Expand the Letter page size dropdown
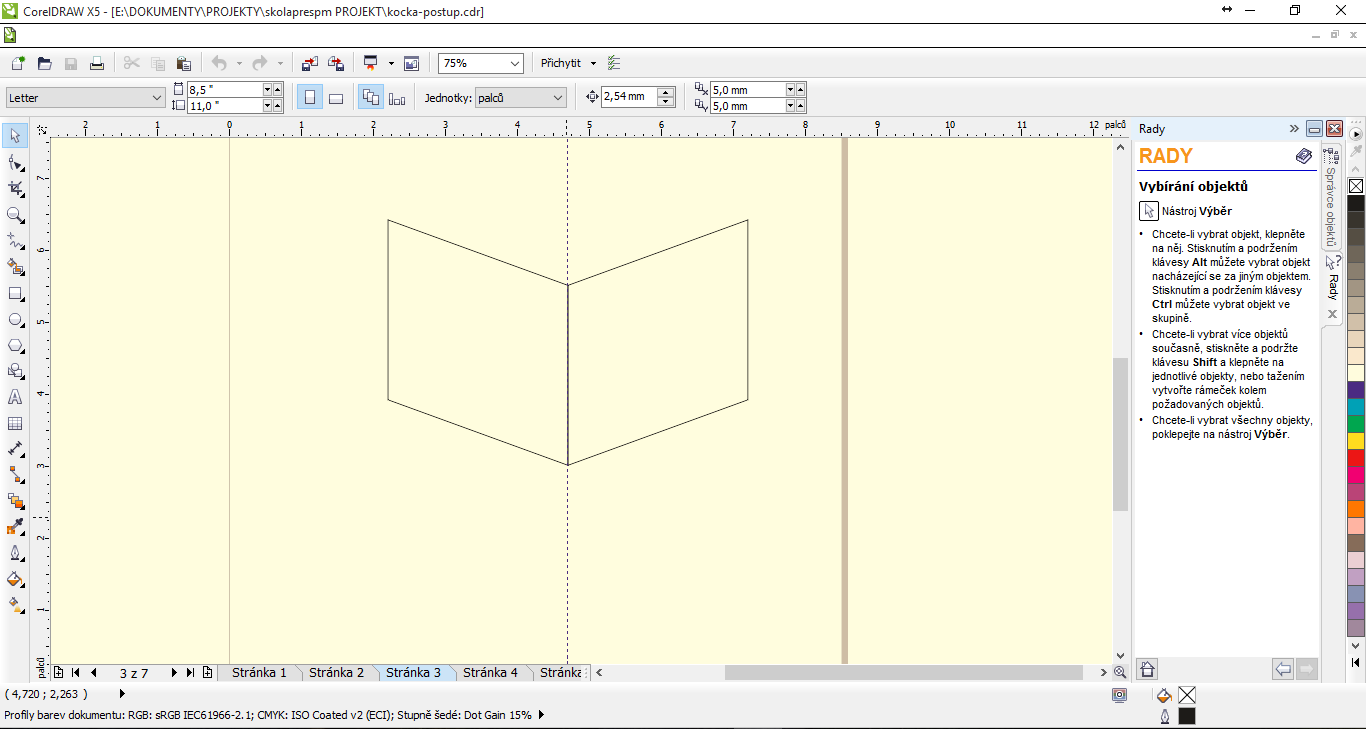 coord(85,98)
